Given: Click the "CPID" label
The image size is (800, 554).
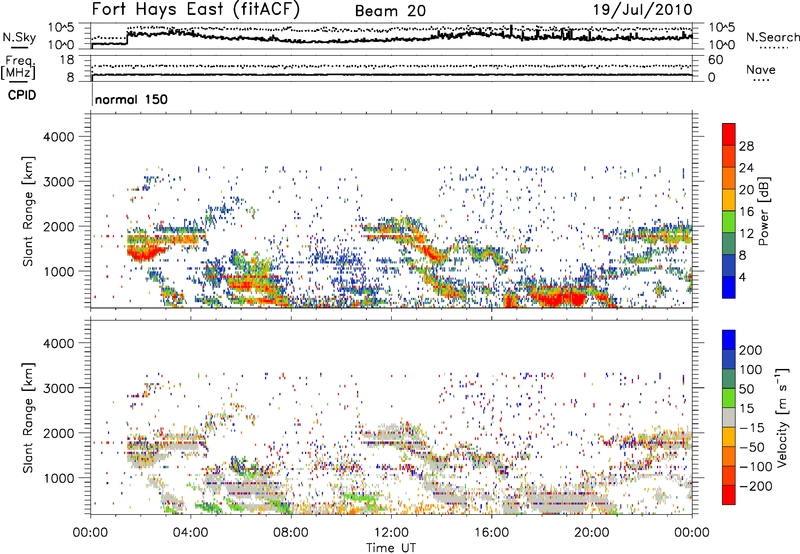Looking at the screenshot, I should 22,95.
